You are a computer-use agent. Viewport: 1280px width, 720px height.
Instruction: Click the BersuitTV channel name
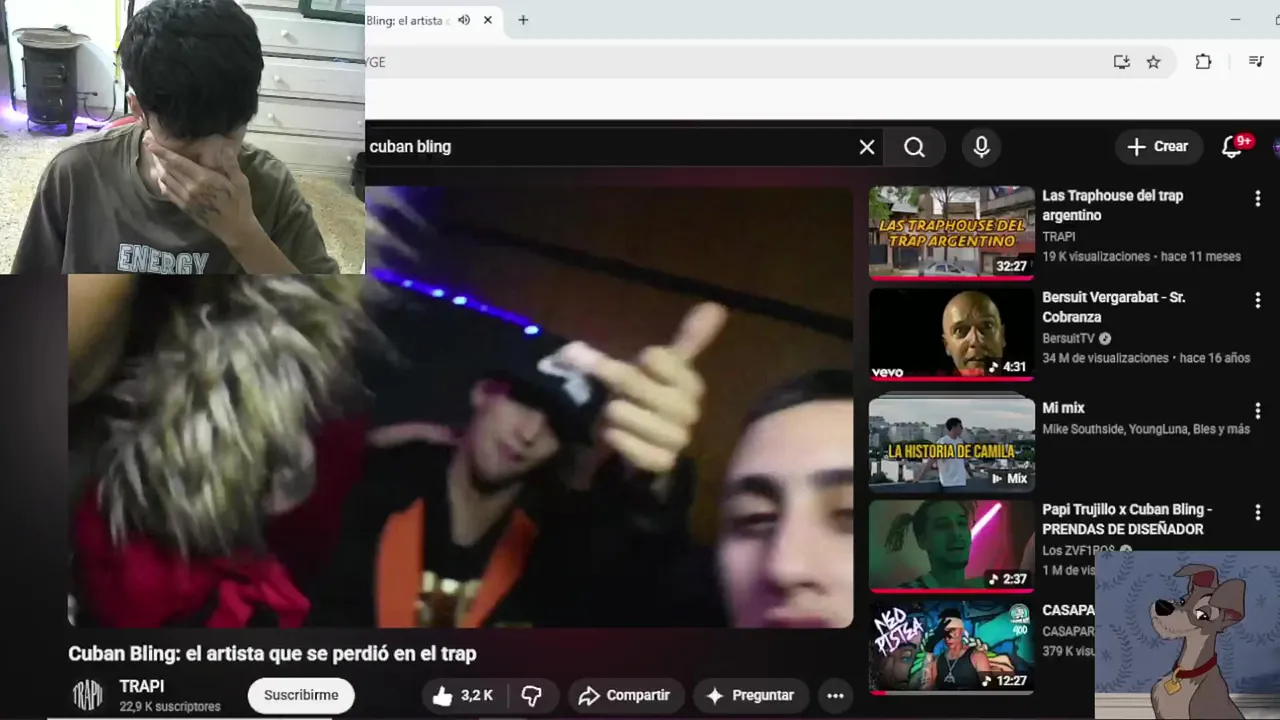[1070, 339]
